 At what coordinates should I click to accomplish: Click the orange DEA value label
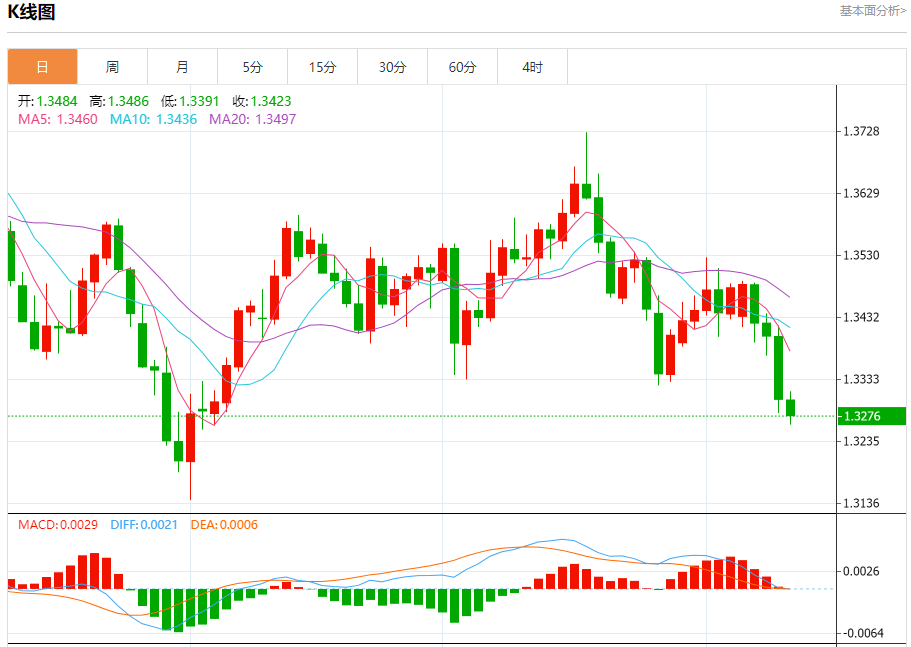point(225,525)
